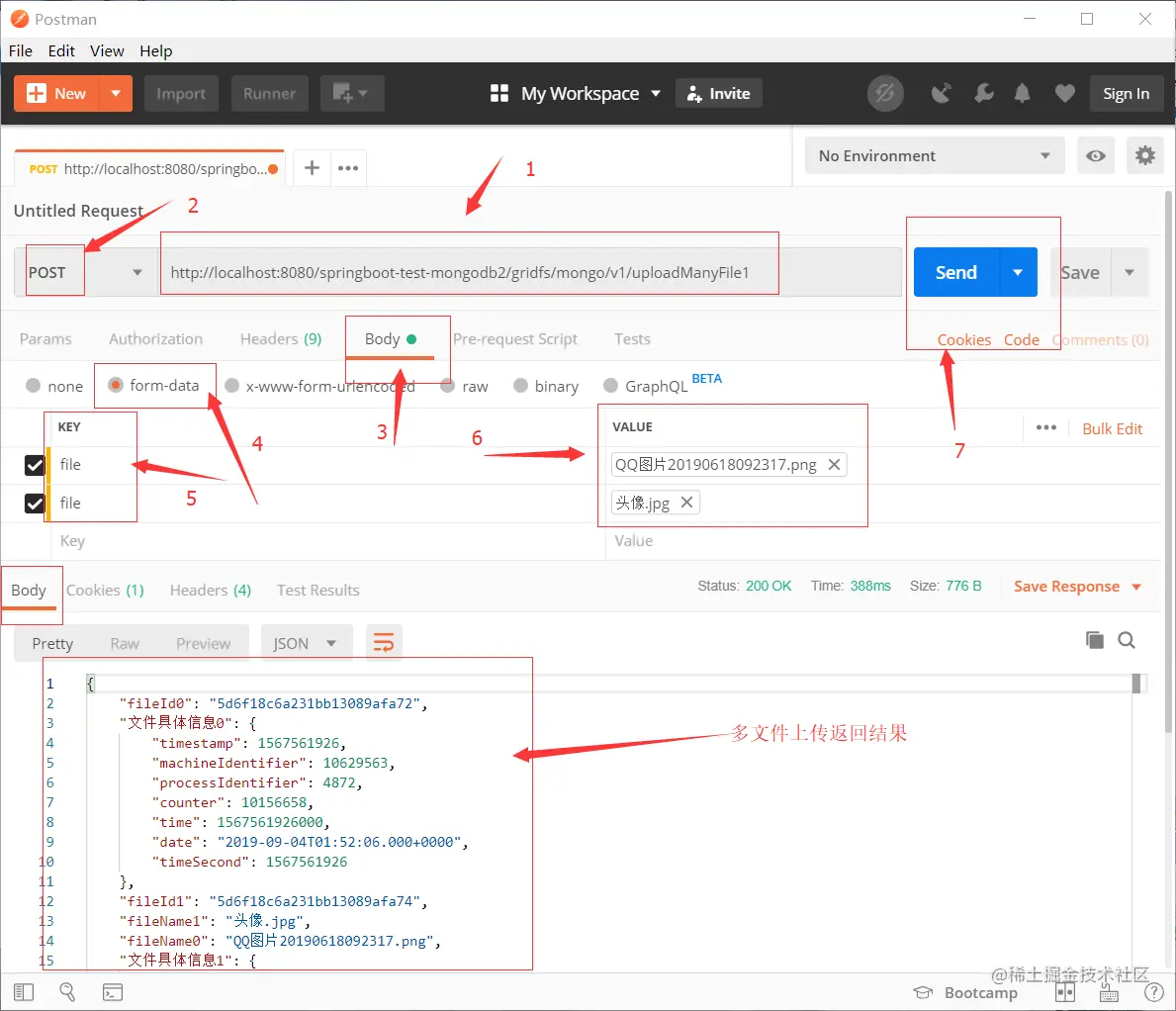Remove the QQ图片20190618092317.png file
The image size is (1176, 1011).
pos(834,464)
